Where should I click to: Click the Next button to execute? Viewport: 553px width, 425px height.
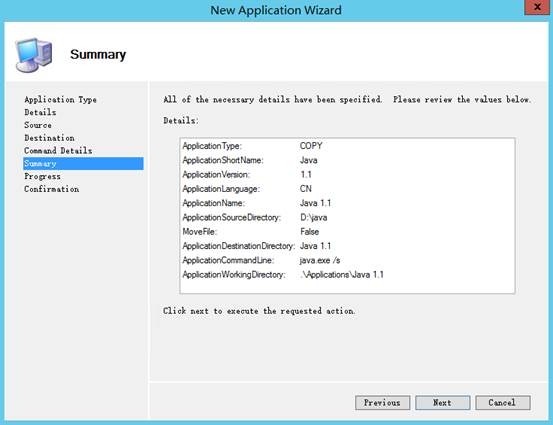point(443,402)
